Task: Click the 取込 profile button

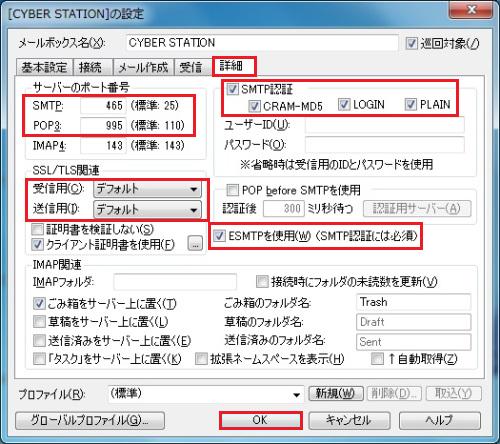Action: point(454,394)
